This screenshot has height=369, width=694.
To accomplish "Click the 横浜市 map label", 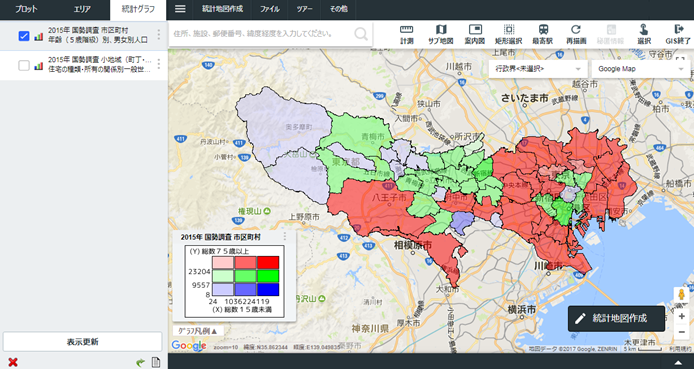I will point(522,309).
